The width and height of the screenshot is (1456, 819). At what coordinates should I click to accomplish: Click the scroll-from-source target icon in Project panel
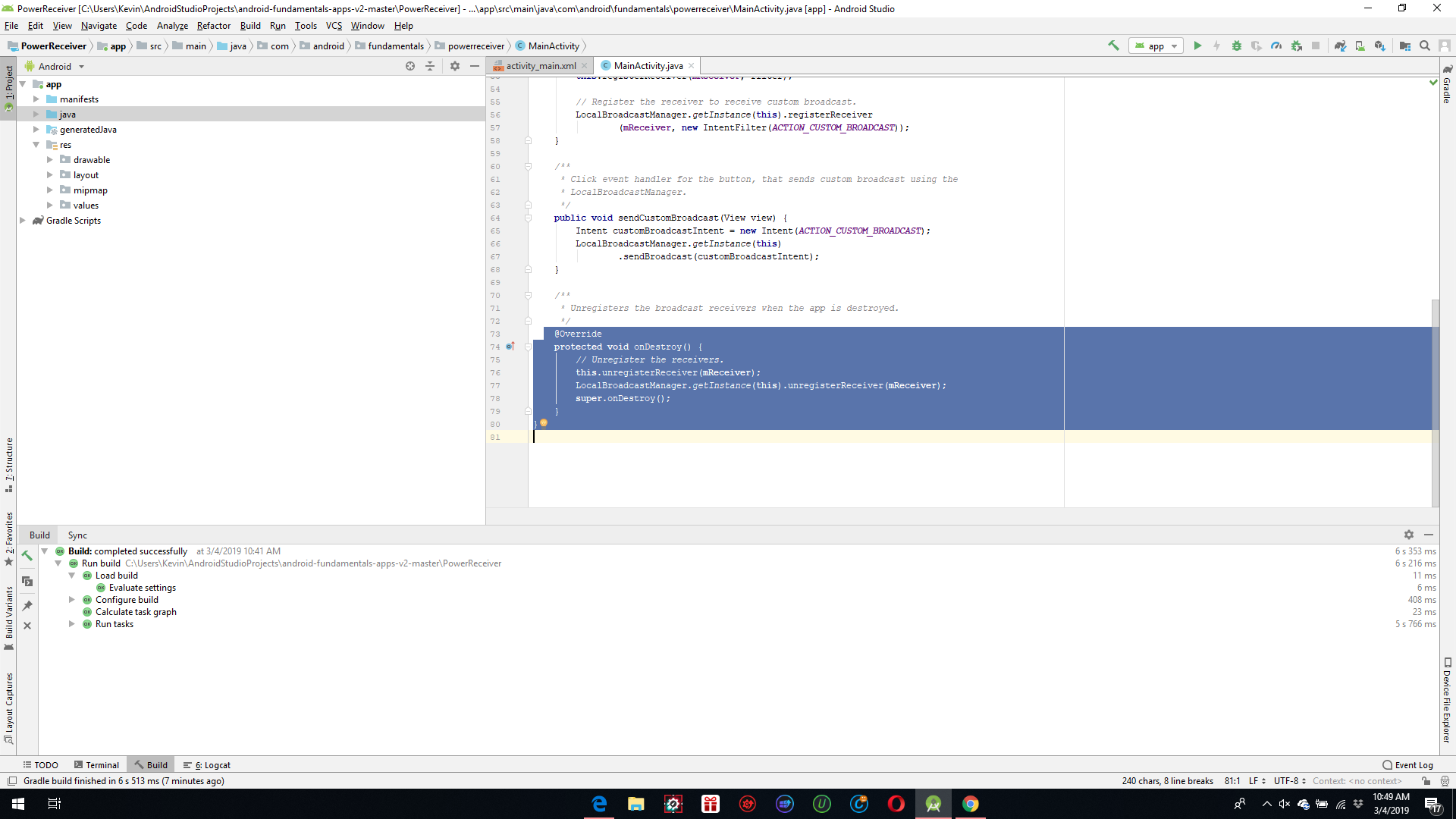point(410,66)
